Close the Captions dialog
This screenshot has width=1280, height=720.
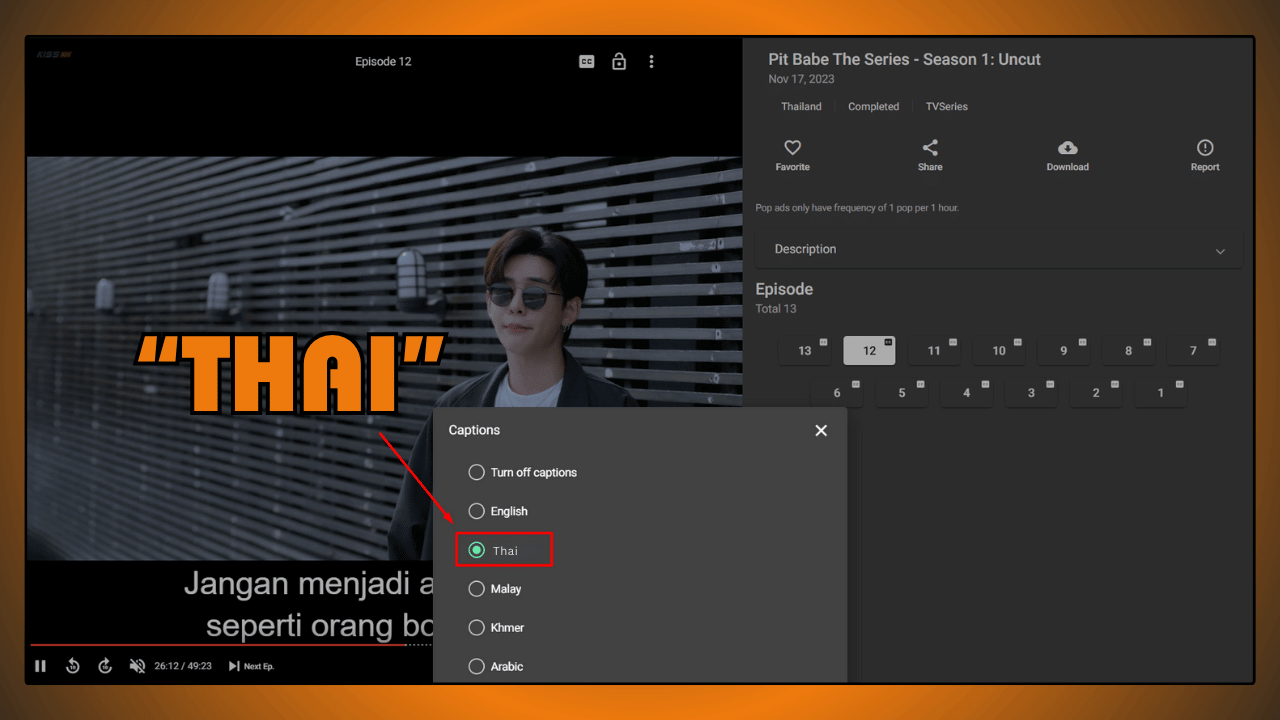[x=821, y=430]
